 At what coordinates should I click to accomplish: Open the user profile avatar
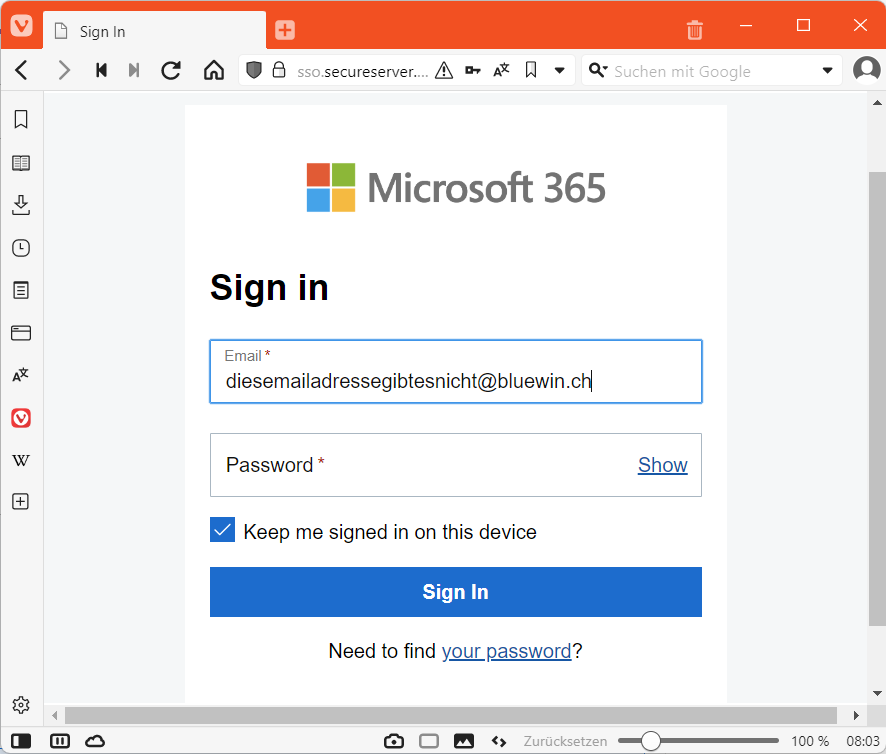(x=866, y=70)
